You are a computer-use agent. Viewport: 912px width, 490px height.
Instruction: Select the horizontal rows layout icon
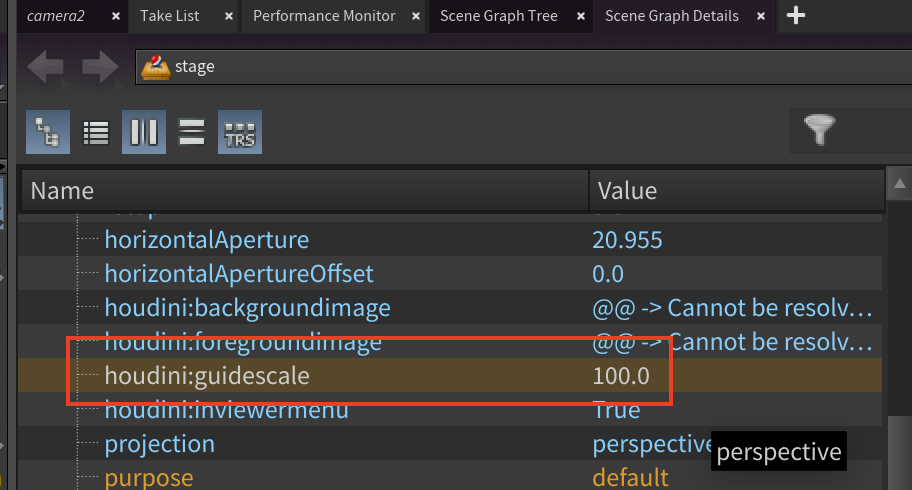pyautogui.click(x=191, y=132)
